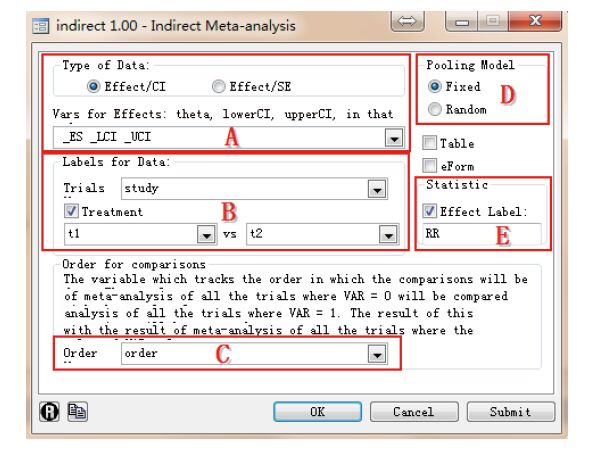Click the double-arrow resize titlebar button
The image size is (590, 449).
(x=408, y=21)
